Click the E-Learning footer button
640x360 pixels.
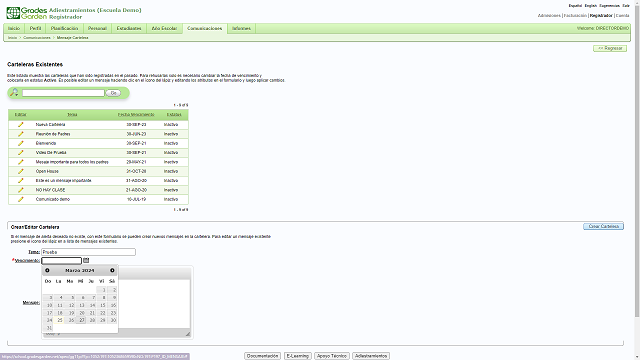[298, 356]
